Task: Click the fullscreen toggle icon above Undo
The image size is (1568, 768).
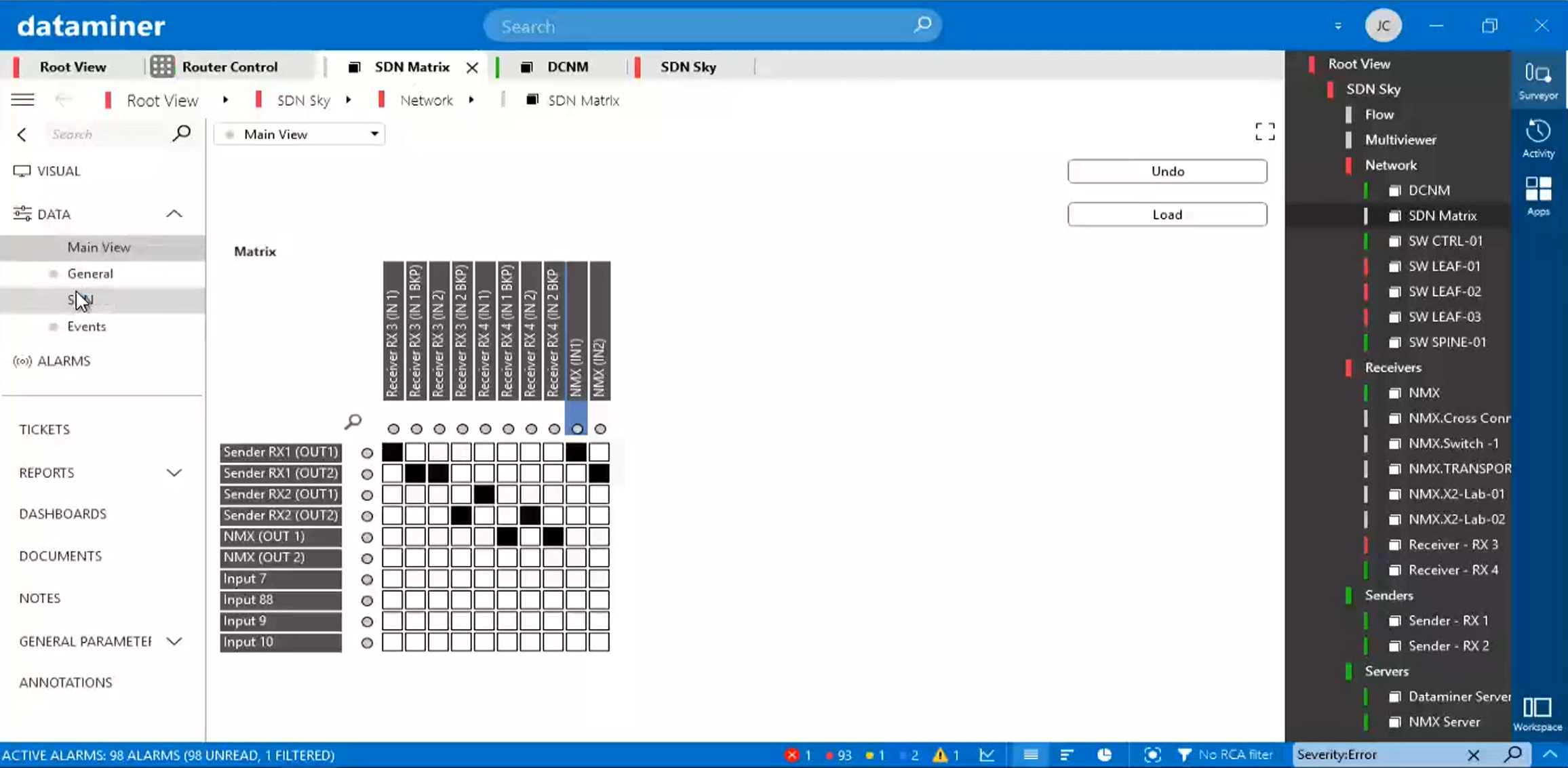Action: pos(1265,131)
